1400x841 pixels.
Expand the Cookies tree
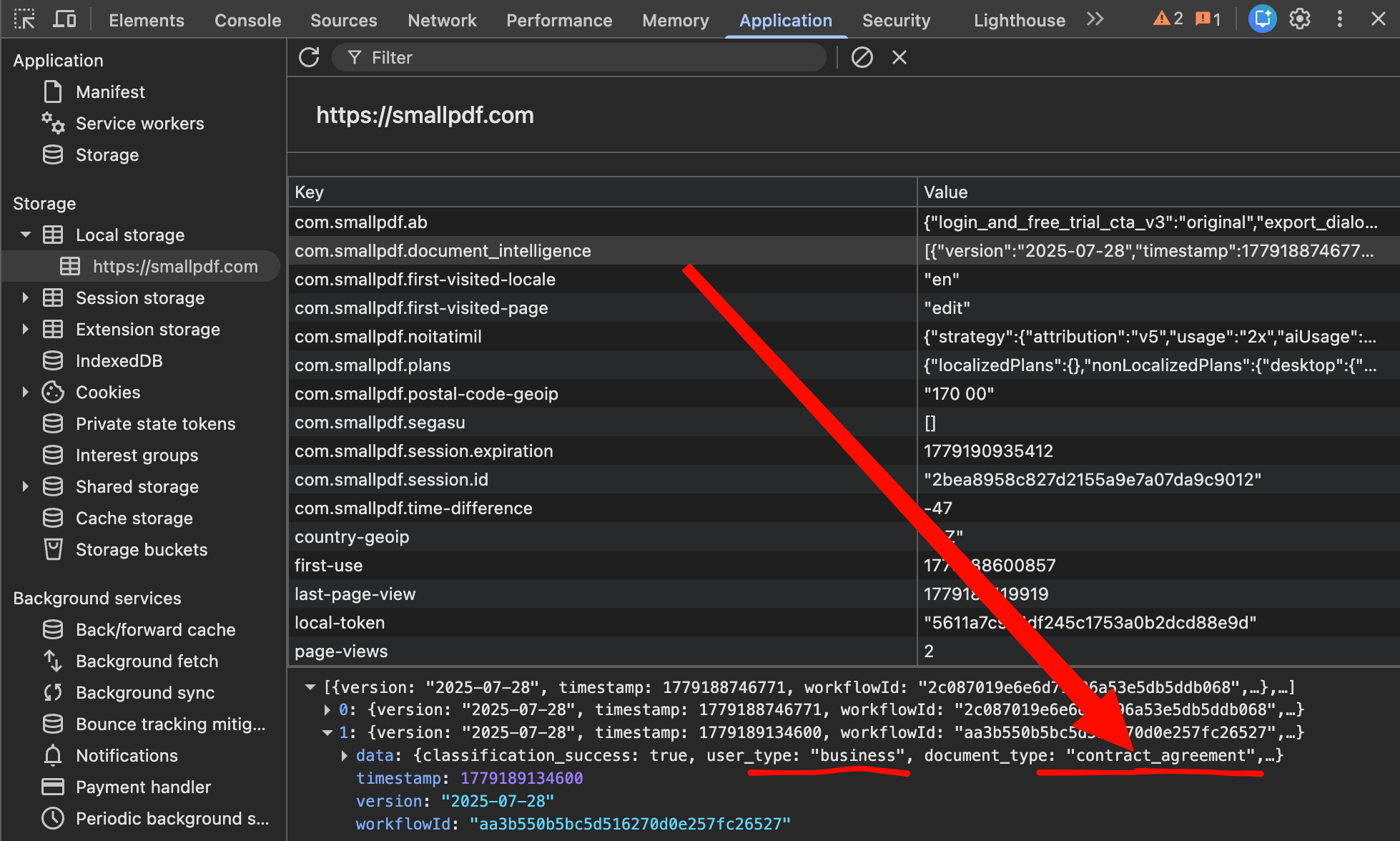point(26,392)
